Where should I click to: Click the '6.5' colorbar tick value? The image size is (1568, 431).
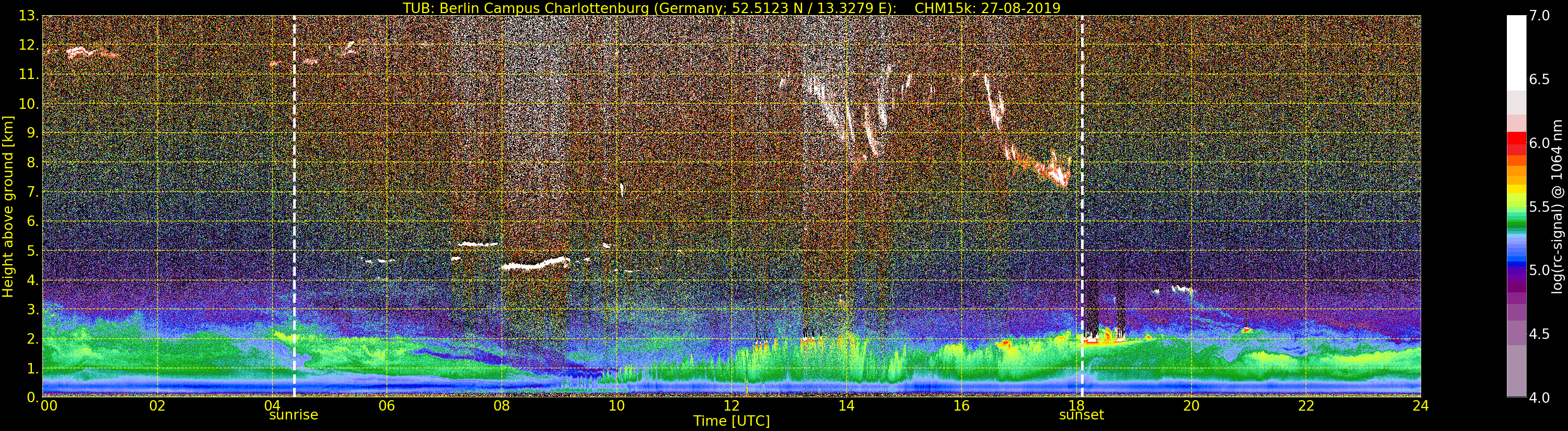[1539, 80]
